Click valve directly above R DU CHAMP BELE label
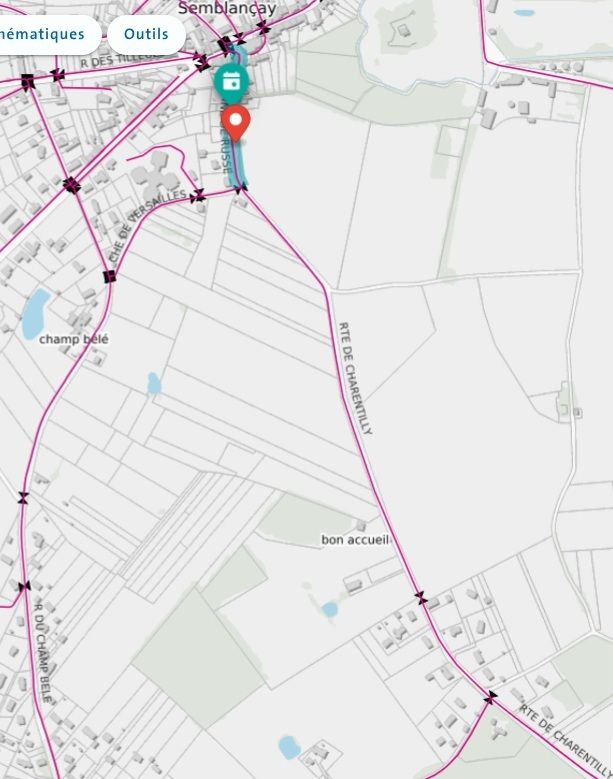The image size is (613, 779). (x=24, y=586)
